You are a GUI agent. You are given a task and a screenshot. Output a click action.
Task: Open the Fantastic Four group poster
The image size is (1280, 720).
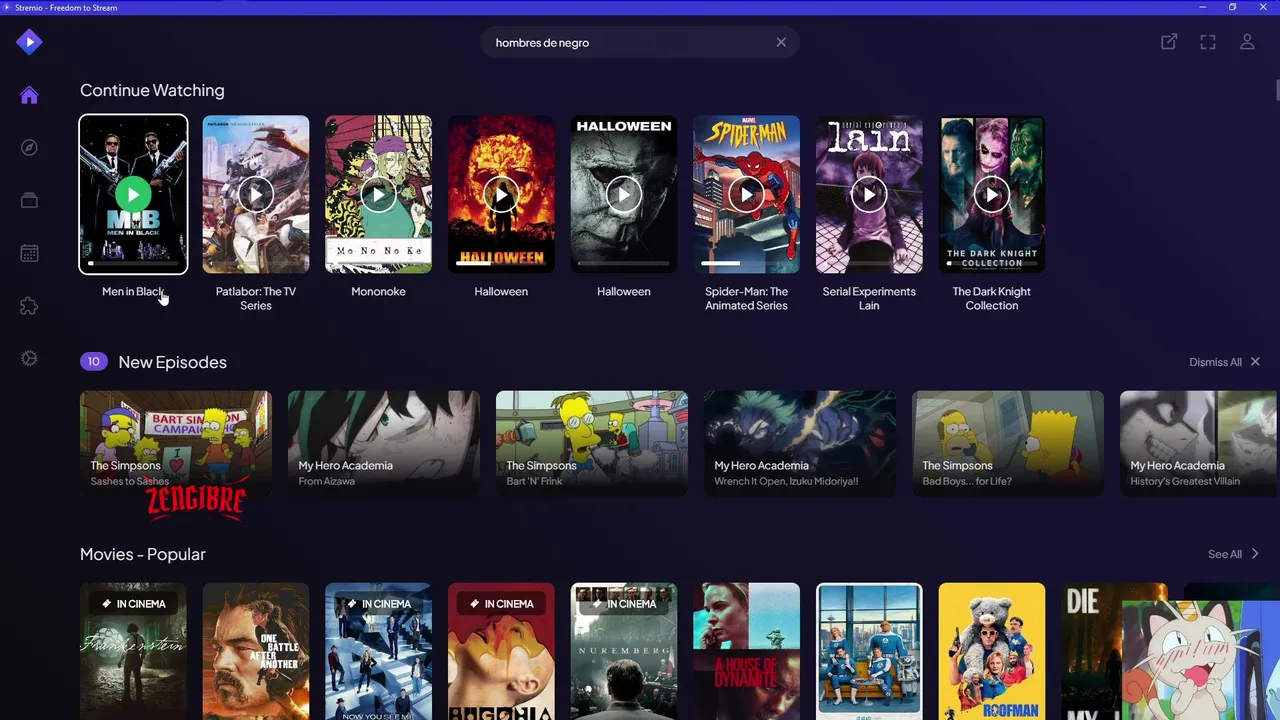(x=869, y=651)
